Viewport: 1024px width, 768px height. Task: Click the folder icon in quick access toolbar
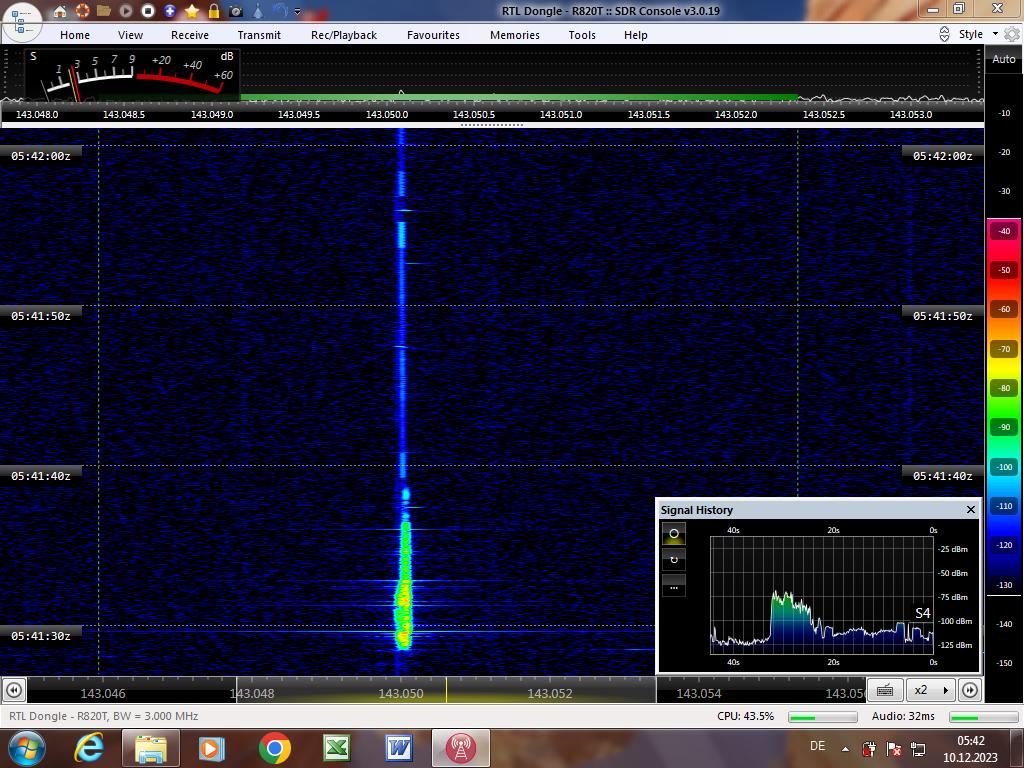pos(103,11)
